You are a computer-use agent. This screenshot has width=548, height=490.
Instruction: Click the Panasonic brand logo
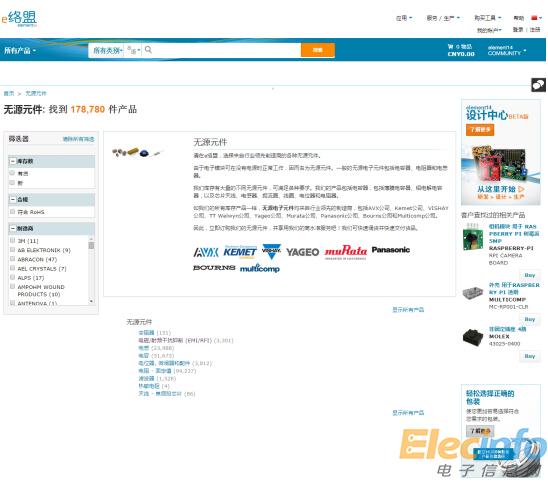click(x=390, y=250)
